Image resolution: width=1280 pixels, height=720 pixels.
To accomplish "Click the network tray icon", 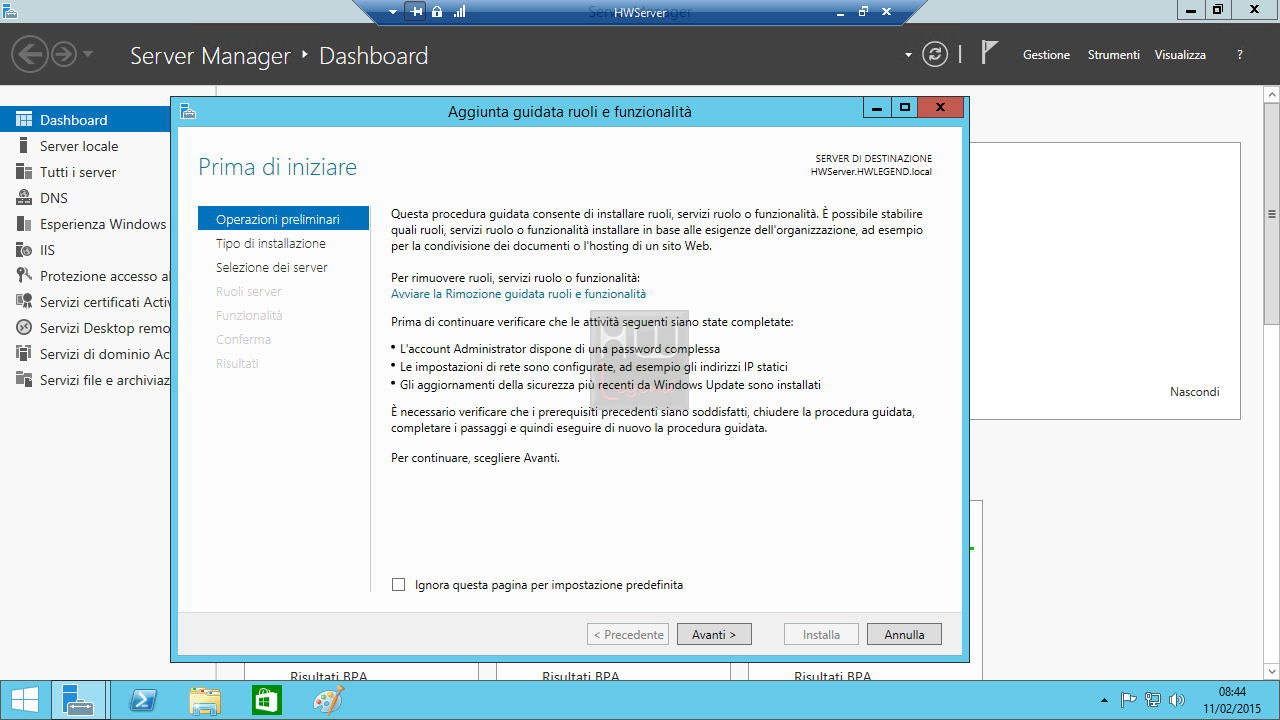I will click(x=1152, y=700).
